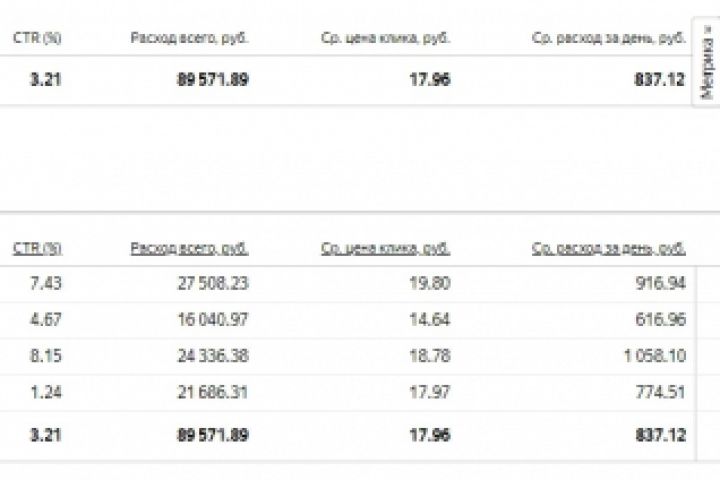720x480 pixels.
Task: Select the spend cell 21 686.31
Action: (212, 392)
